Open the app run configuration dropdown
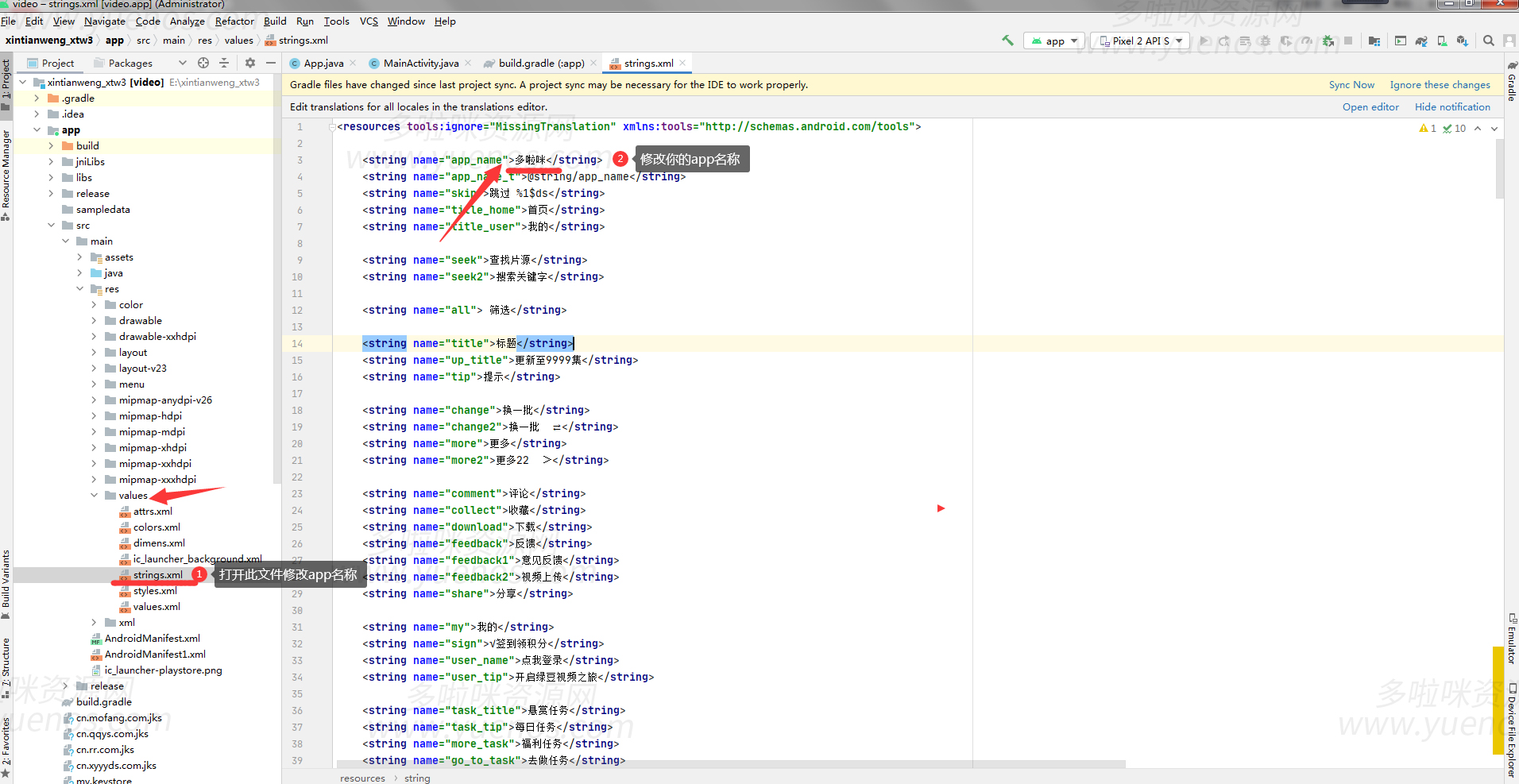 coord(1055,41)
